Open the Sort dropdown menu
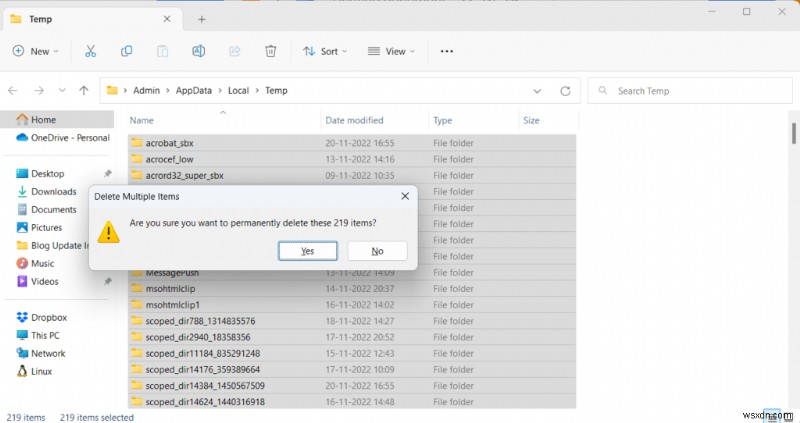This screenshot has width=800, height=423. point(325,51)
